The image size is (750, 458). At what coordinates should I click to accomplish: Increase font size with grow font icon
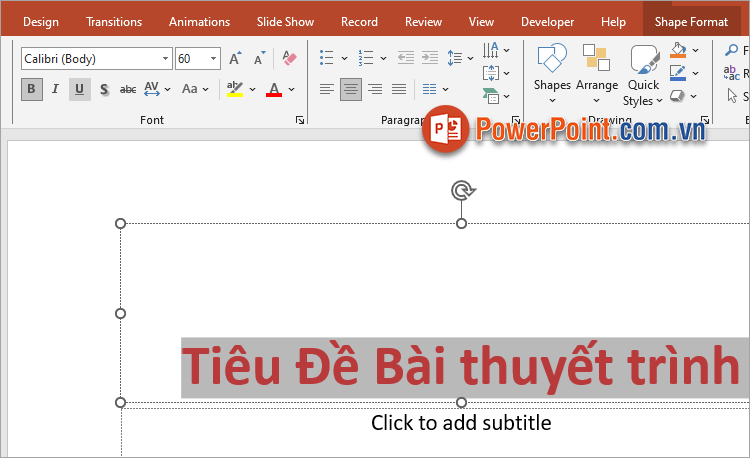point(235,58)
